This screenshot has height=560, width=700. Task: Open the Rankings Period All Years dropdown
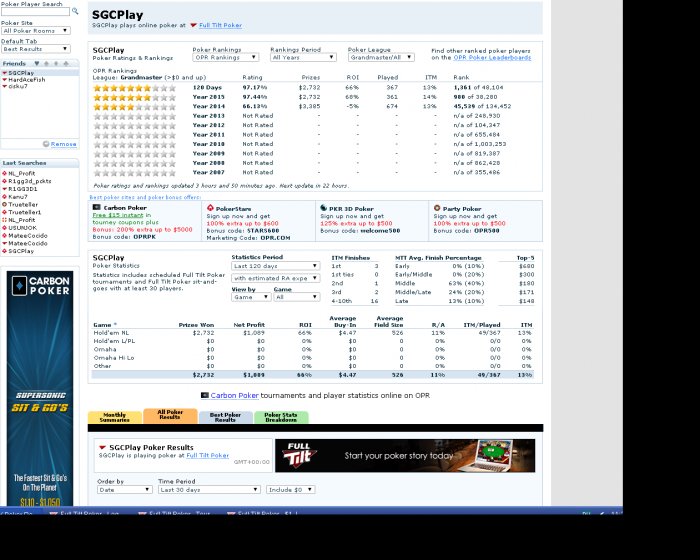pos(303,58)
